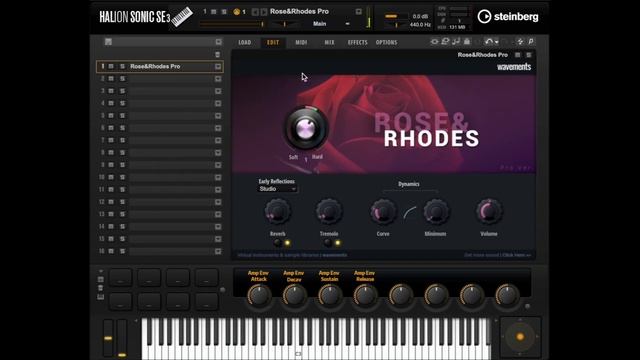Solo slot 1 Rose&Rhodes Pro
This screenshot has height=360, width=640.
(122, 67)
